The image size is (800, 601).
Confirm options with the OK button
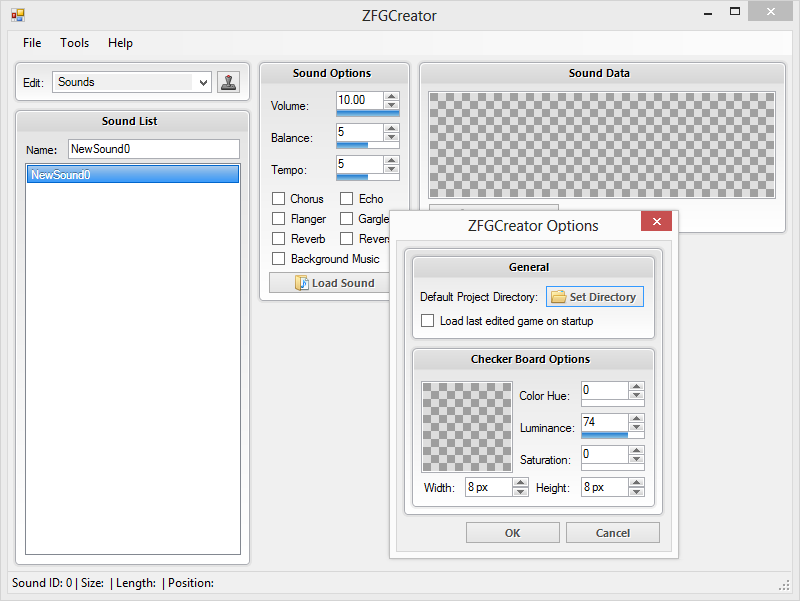513,533
